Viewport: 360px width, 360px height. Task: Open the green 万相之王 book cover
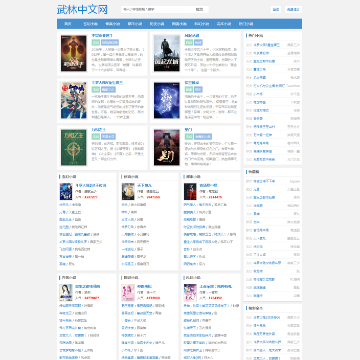tap(74, 147)
